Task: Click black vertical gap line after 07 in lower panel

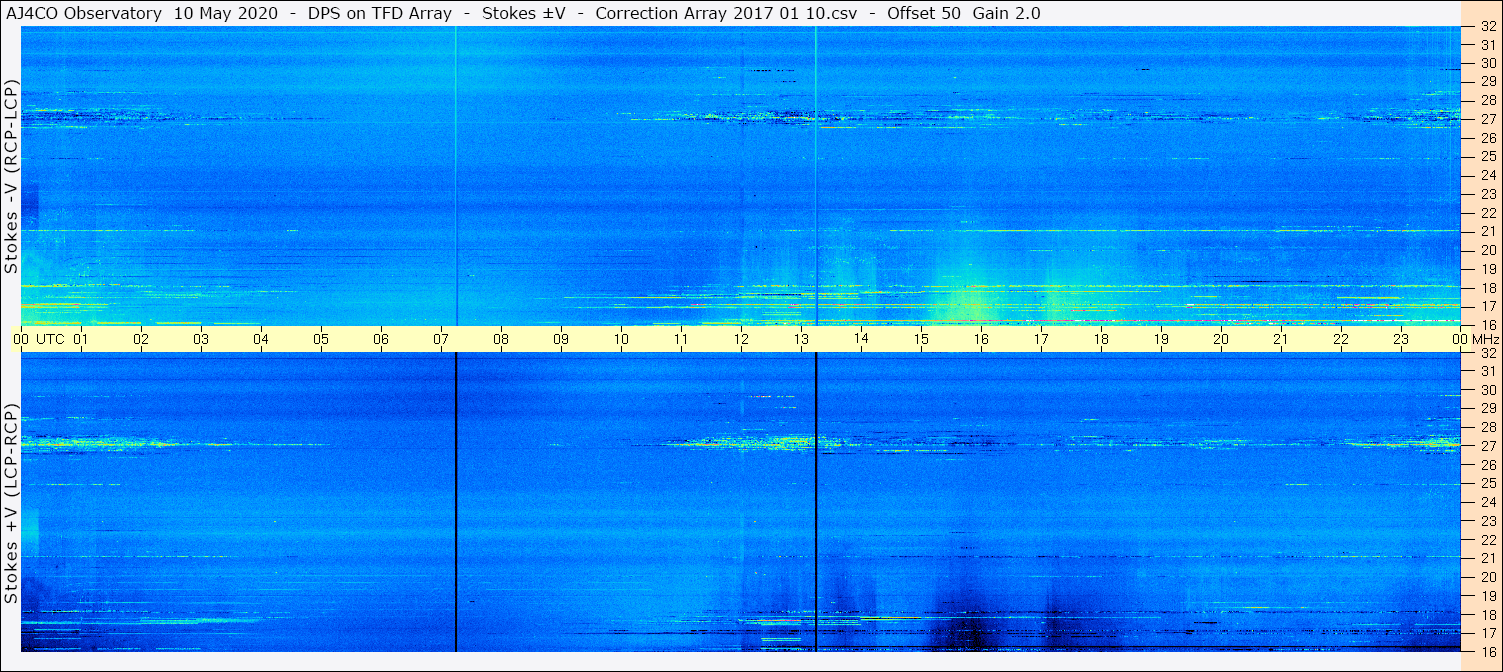Action: (456, 502)
